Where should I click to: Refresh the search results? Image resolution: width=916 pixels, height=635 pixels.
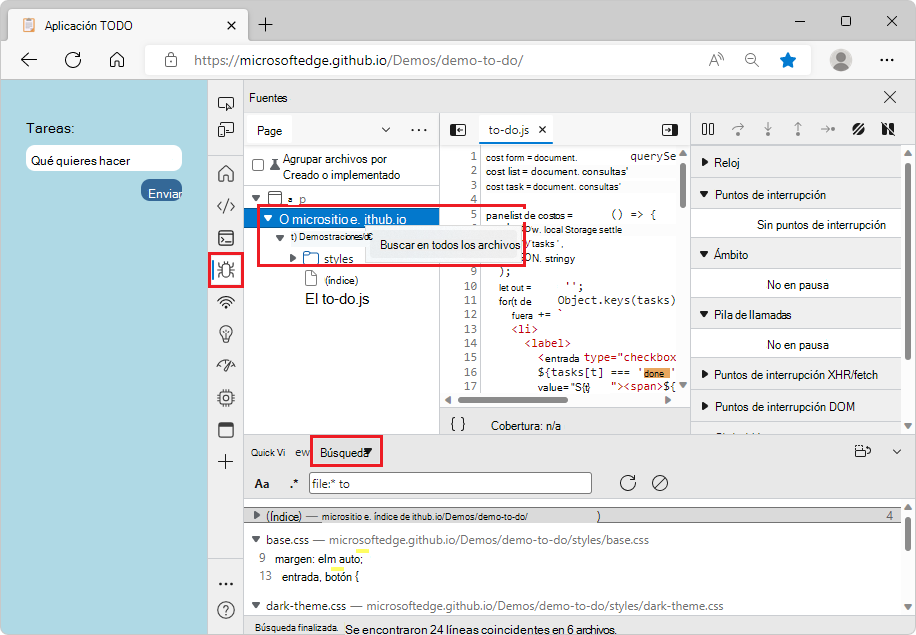click(x=628, y=483)
